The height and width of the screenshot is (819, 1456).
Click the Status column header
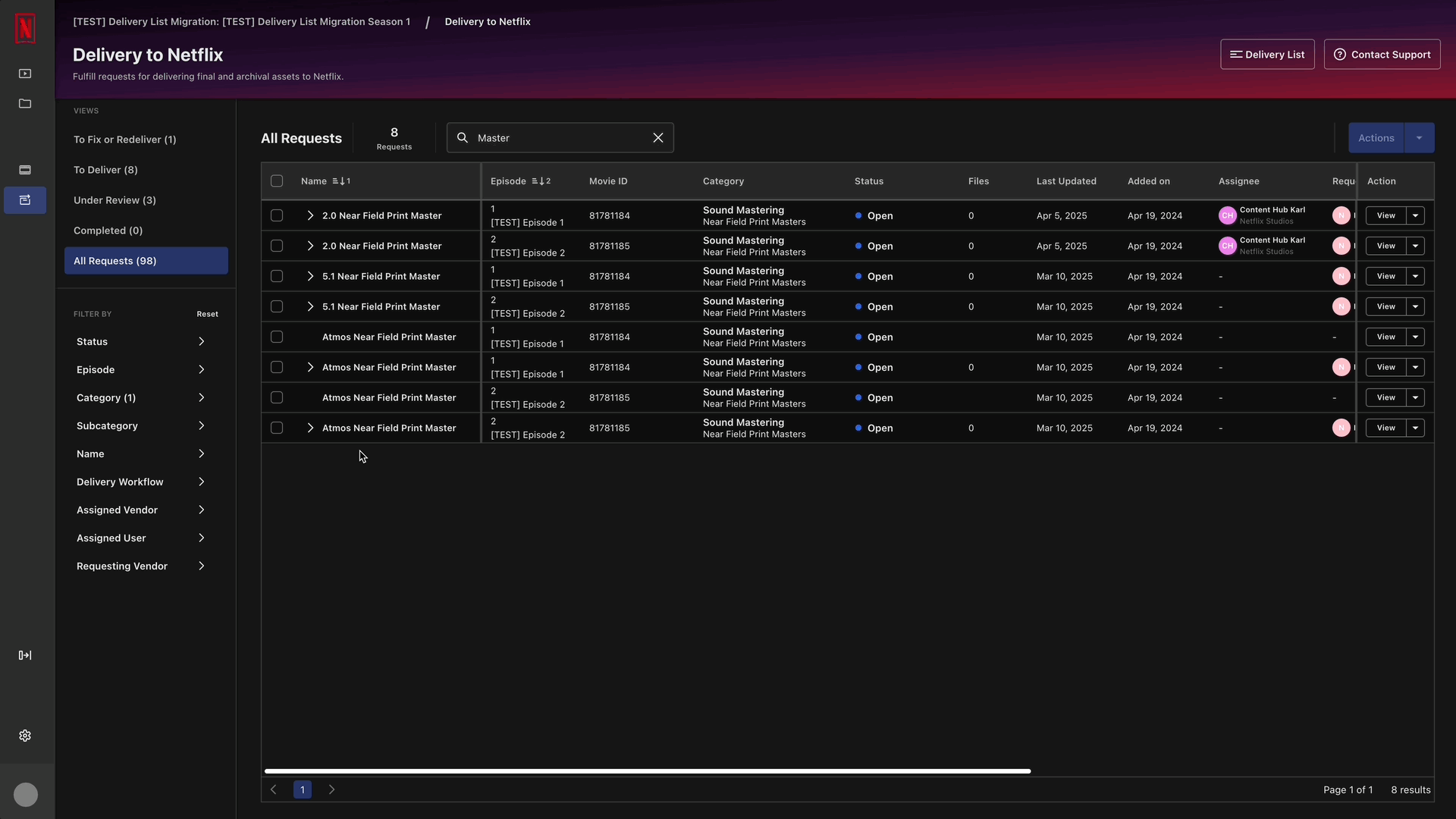(x=869, y=181)
